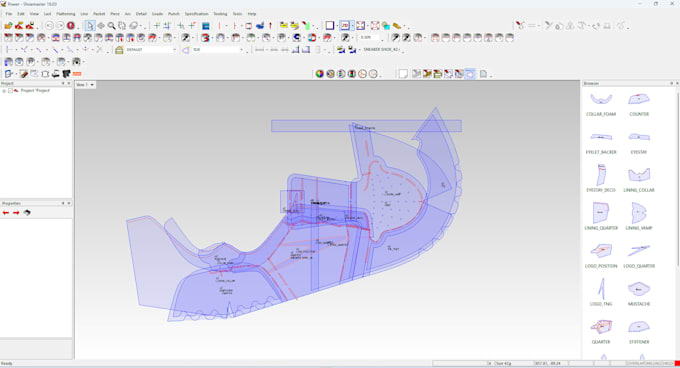Expand the Project tree node

[x=4, y=91]
